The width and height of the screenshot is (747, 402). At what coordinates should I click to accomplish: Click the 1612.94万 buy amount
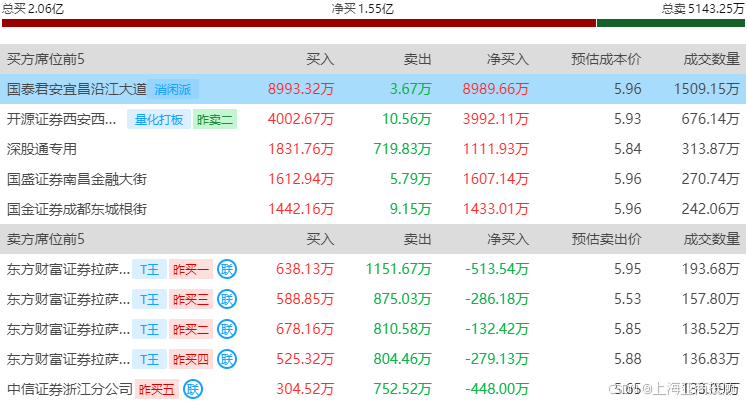301,179
